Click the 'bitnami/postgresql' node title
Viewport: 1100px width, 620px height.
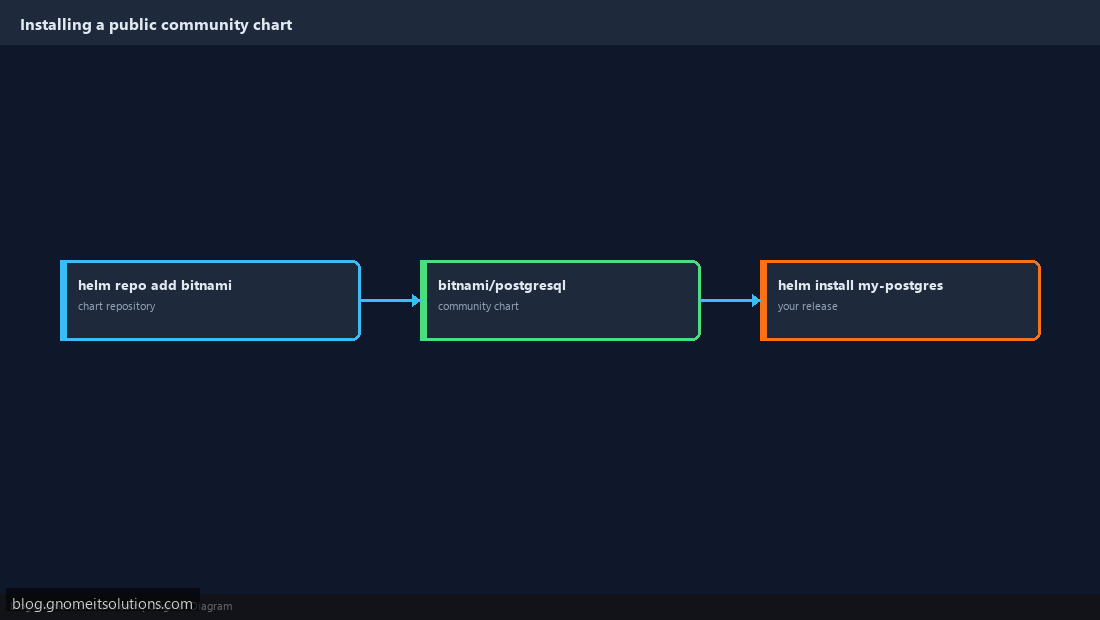coord(502,285)
